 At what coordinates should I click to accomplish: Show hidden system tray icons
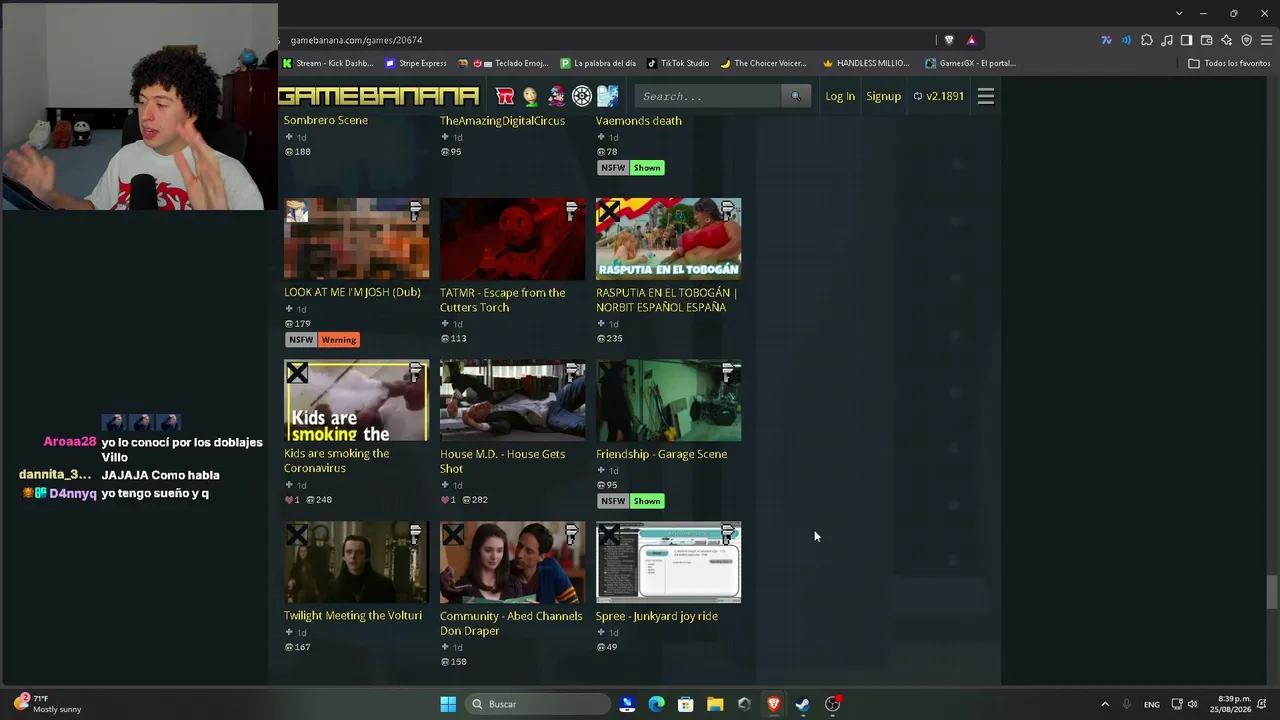coord(1105,704)
